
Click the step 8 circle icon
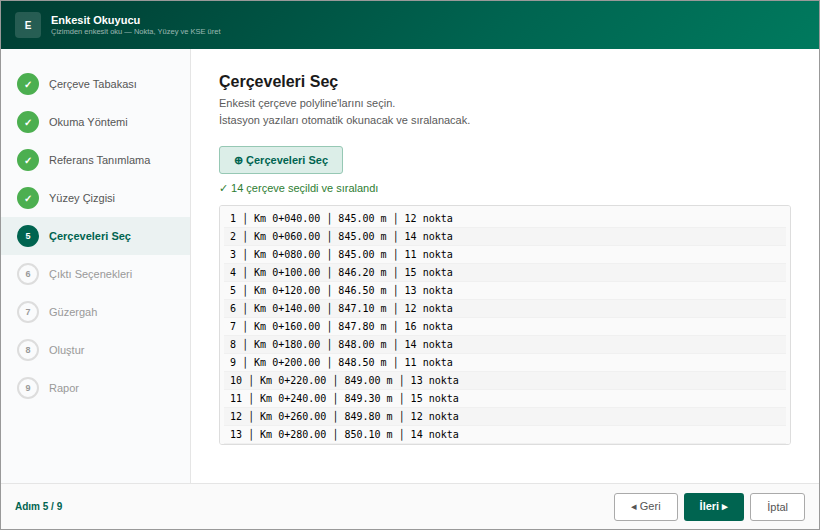pos(28,350)
